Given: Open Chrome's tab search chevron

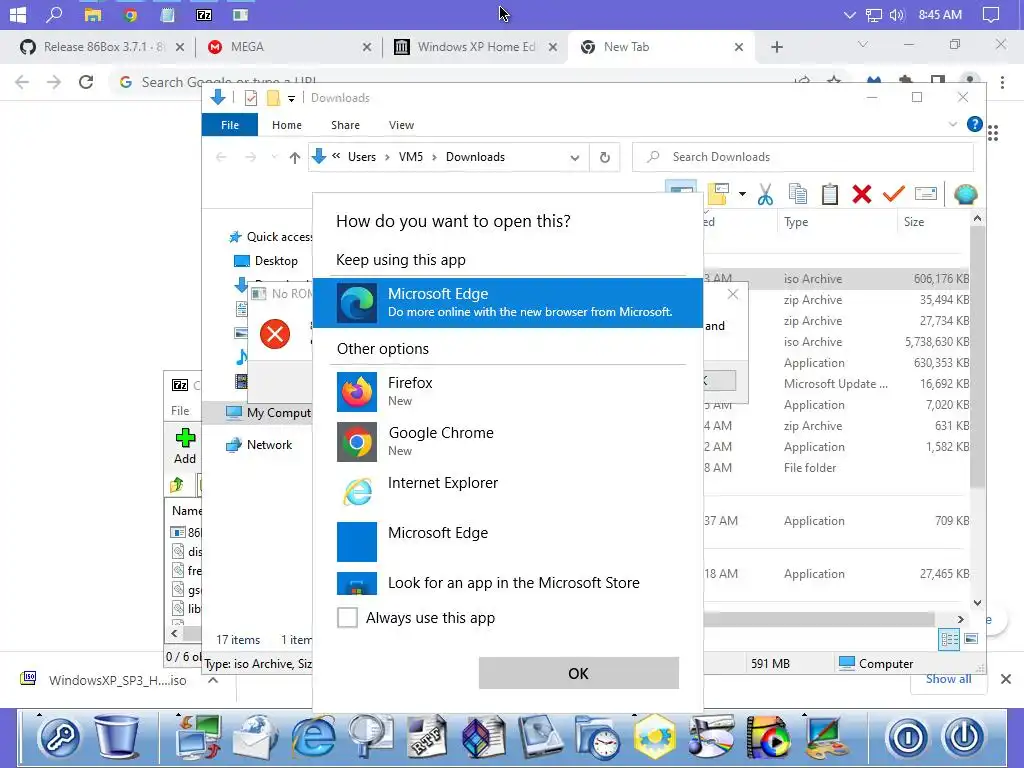Looking at the screenshot, I should point(863,44).
